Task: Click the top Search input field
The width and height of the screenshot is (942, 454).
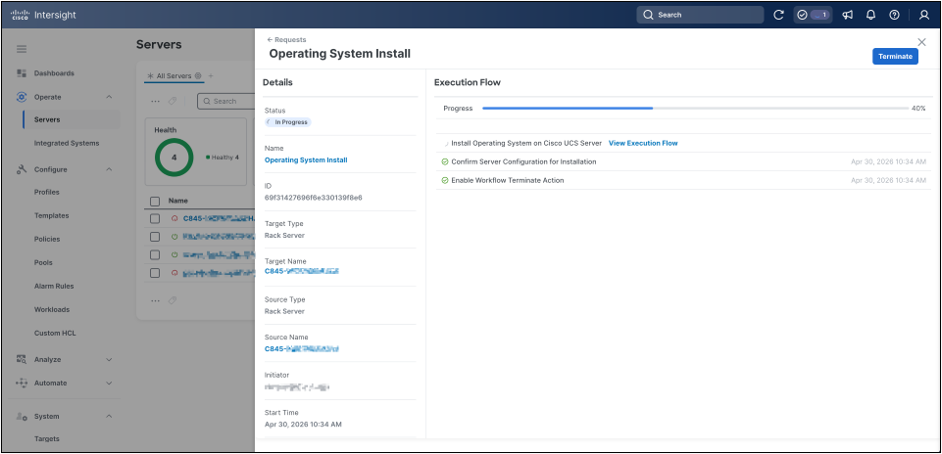Action: click(700, 15)
